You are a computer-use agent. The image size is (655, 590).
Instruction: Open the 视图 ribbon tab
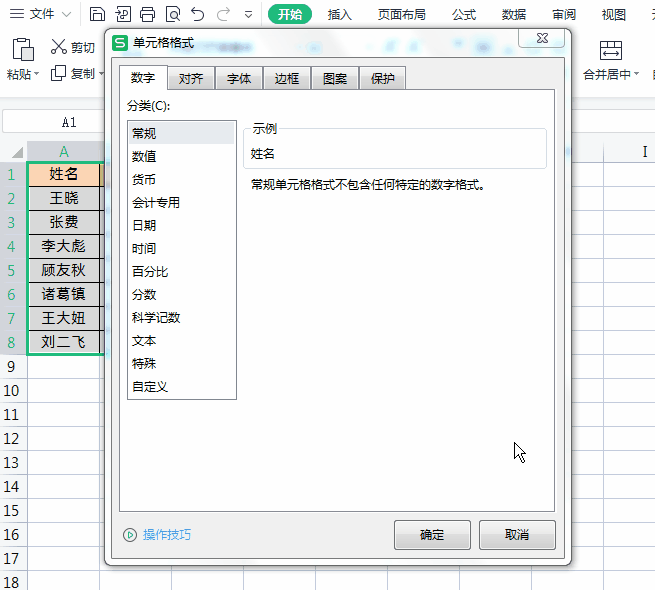pos(614,15)
